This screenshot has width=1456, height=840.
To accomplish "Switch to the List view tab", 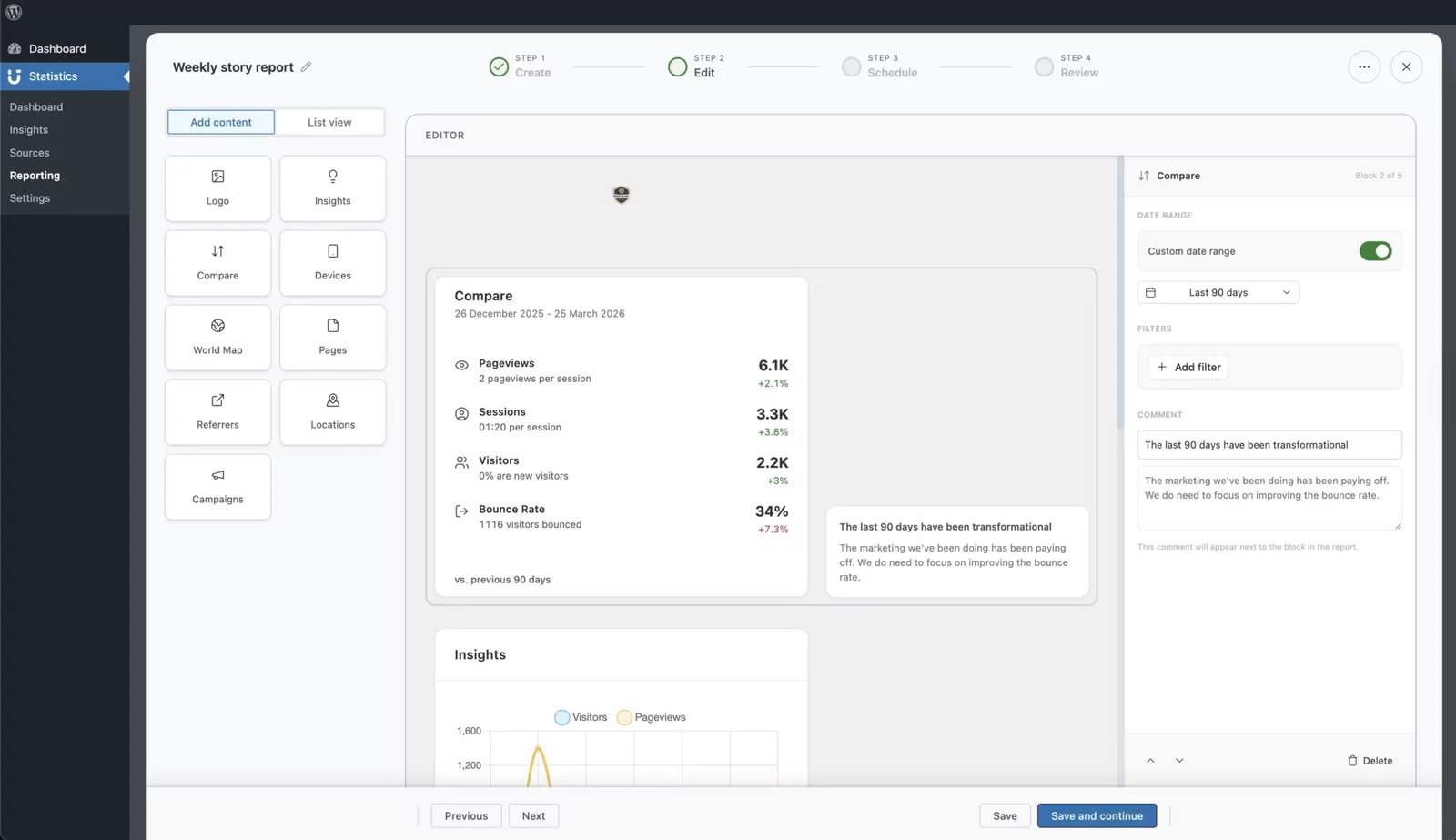I will (x=329, y=122).
